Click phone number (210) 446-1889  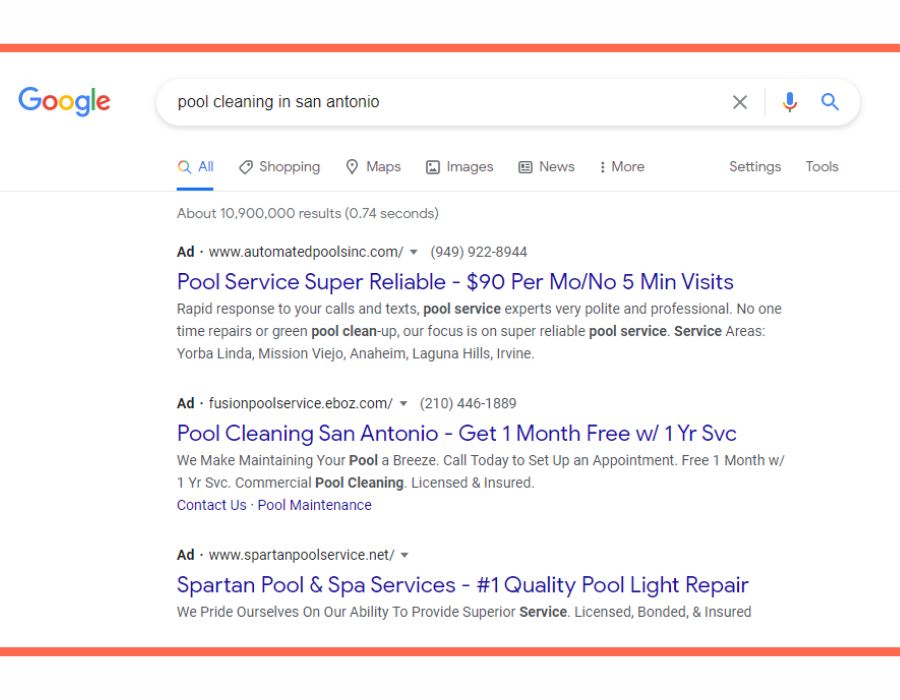[468, 404]
